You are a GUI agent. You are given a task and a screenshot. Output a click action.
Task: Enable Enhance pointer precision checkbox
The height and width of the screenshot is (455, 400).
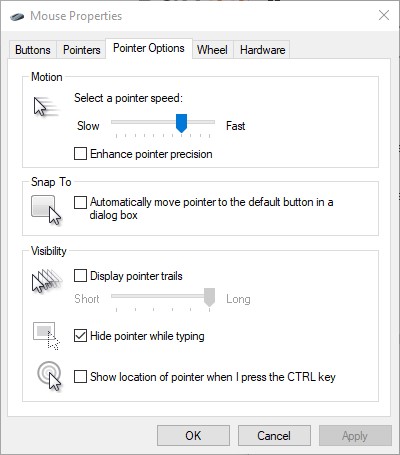tap(80, 154)
